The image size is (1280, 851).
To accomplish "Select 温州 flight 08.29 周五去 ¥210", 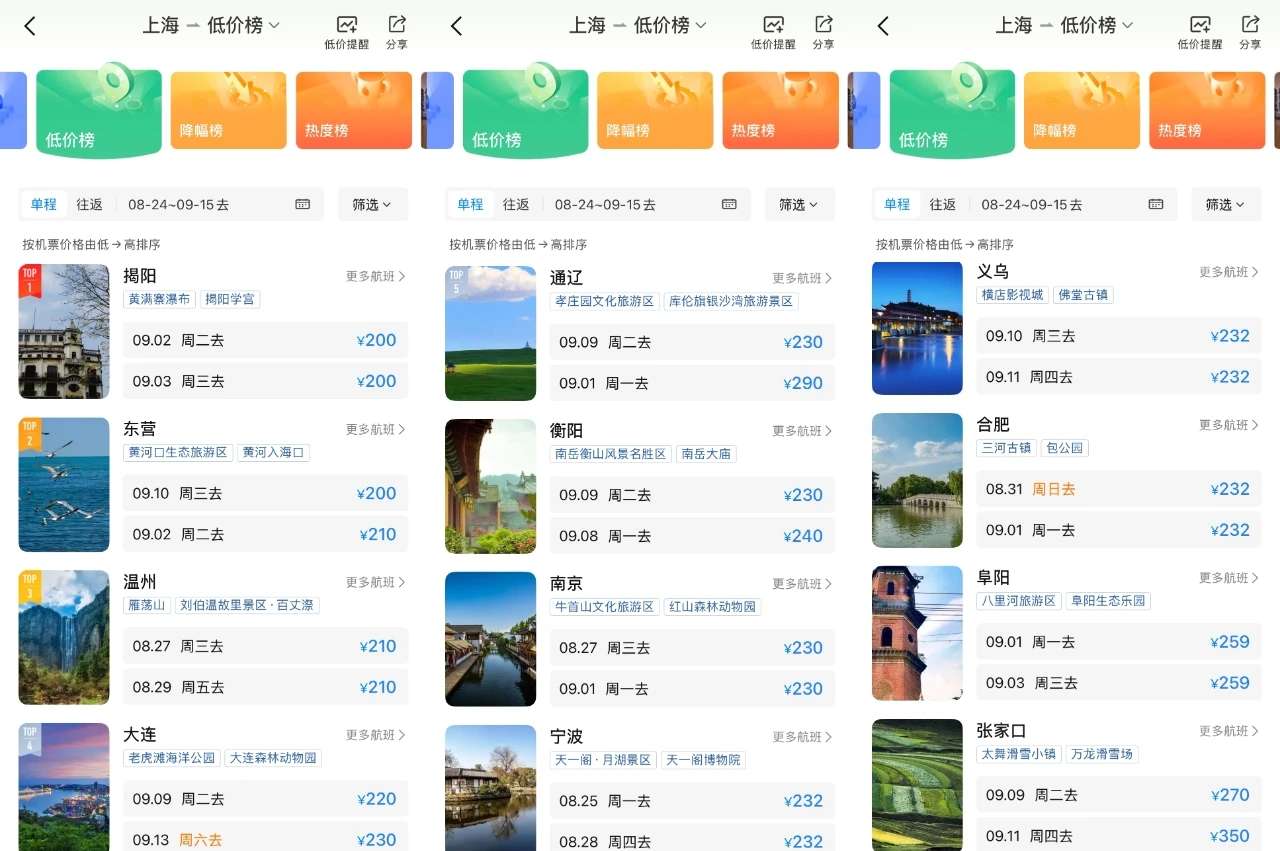I will coord(265,687).
